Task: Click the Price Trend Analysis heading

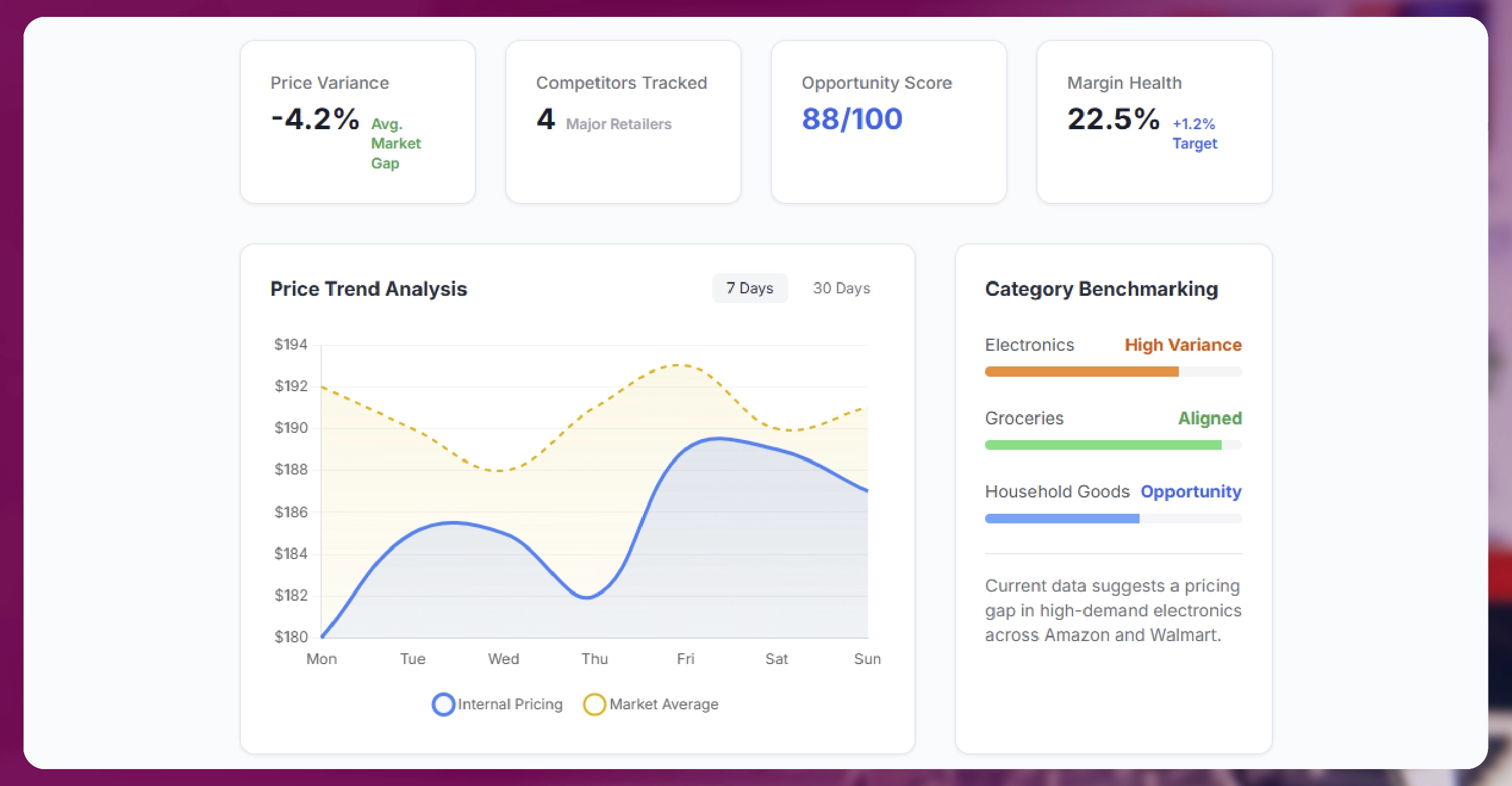Action: (368, 289)
